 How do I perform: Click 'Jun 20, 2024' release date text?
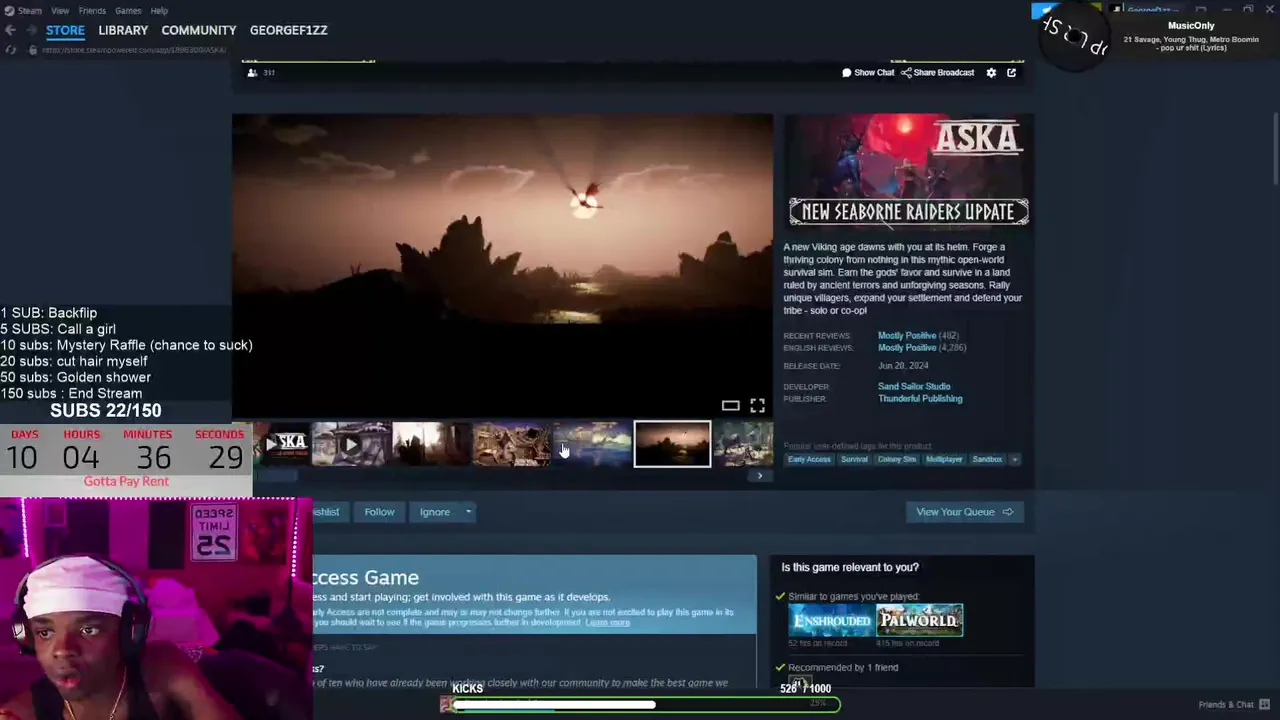pyautogui.click(x=903, y=366)
